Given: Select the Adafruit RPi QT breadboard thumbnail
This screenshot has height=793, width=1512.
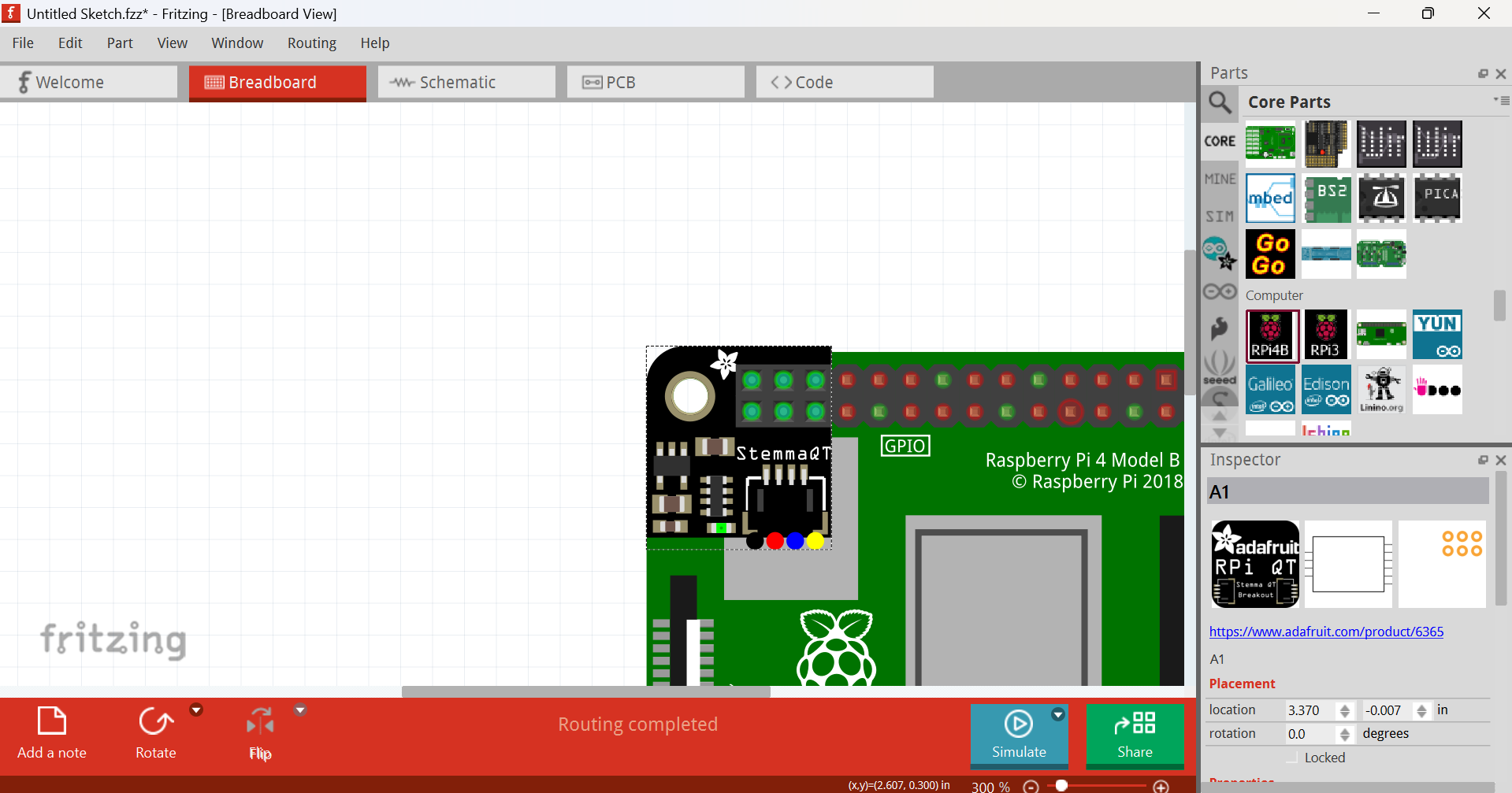Looking at the screenshot, I should (1255, 564).
